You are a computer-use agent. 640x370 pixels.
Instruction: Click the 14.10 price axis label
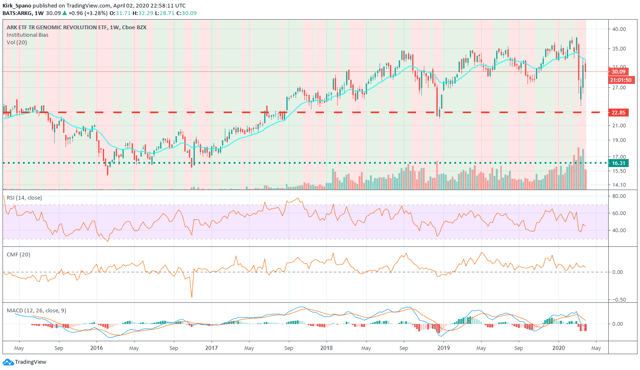(x=619, y=185)
